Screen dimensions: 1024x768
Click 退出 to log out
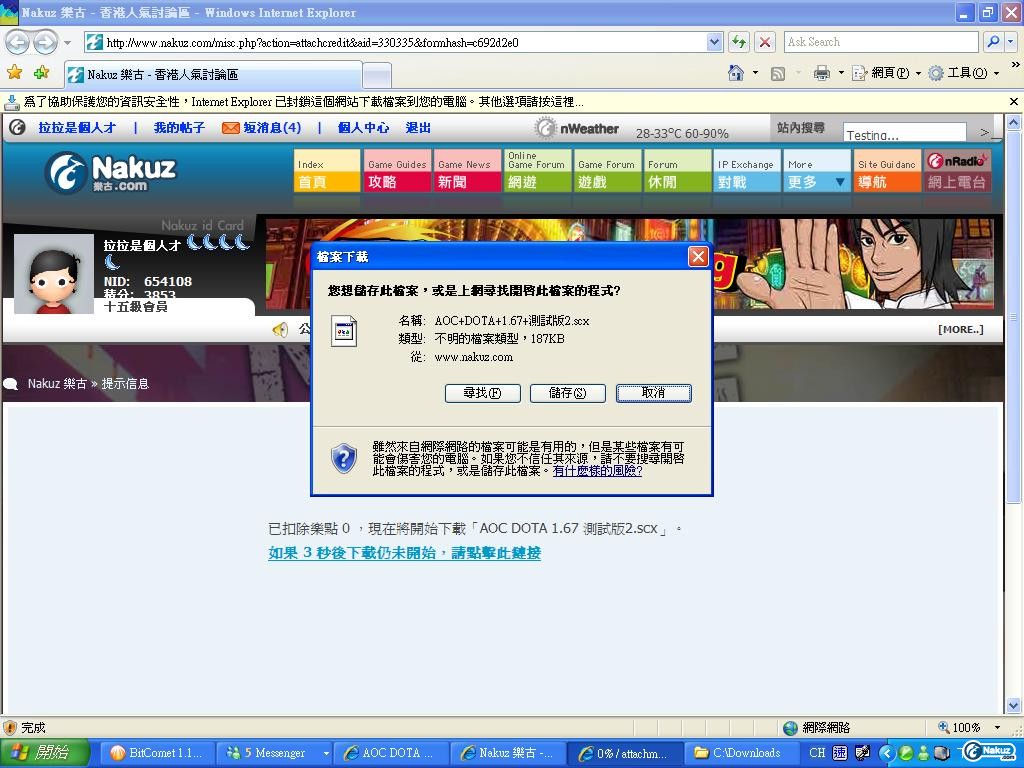418,128
